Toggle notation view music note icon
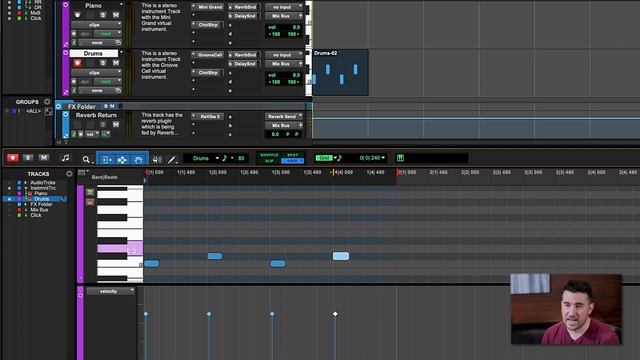The image size is (640, 360). click(x=65, y=158)
